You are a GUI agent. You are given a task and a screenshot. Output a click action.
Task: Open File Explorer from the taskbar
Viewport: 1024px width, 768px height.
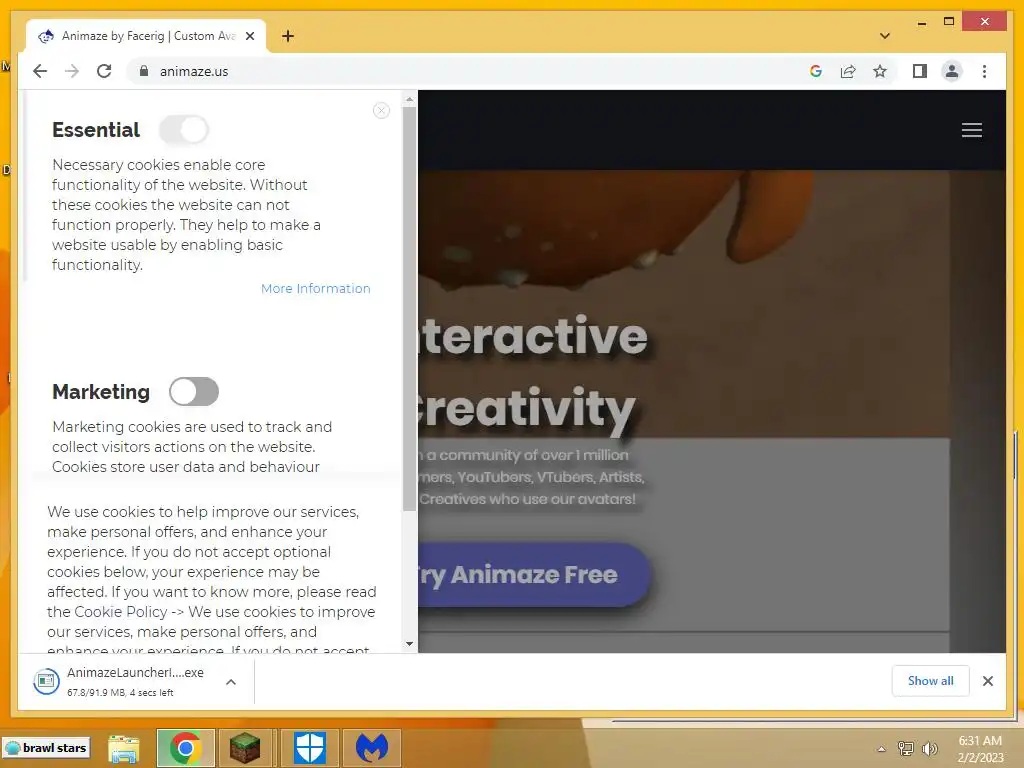pos(123,748)
